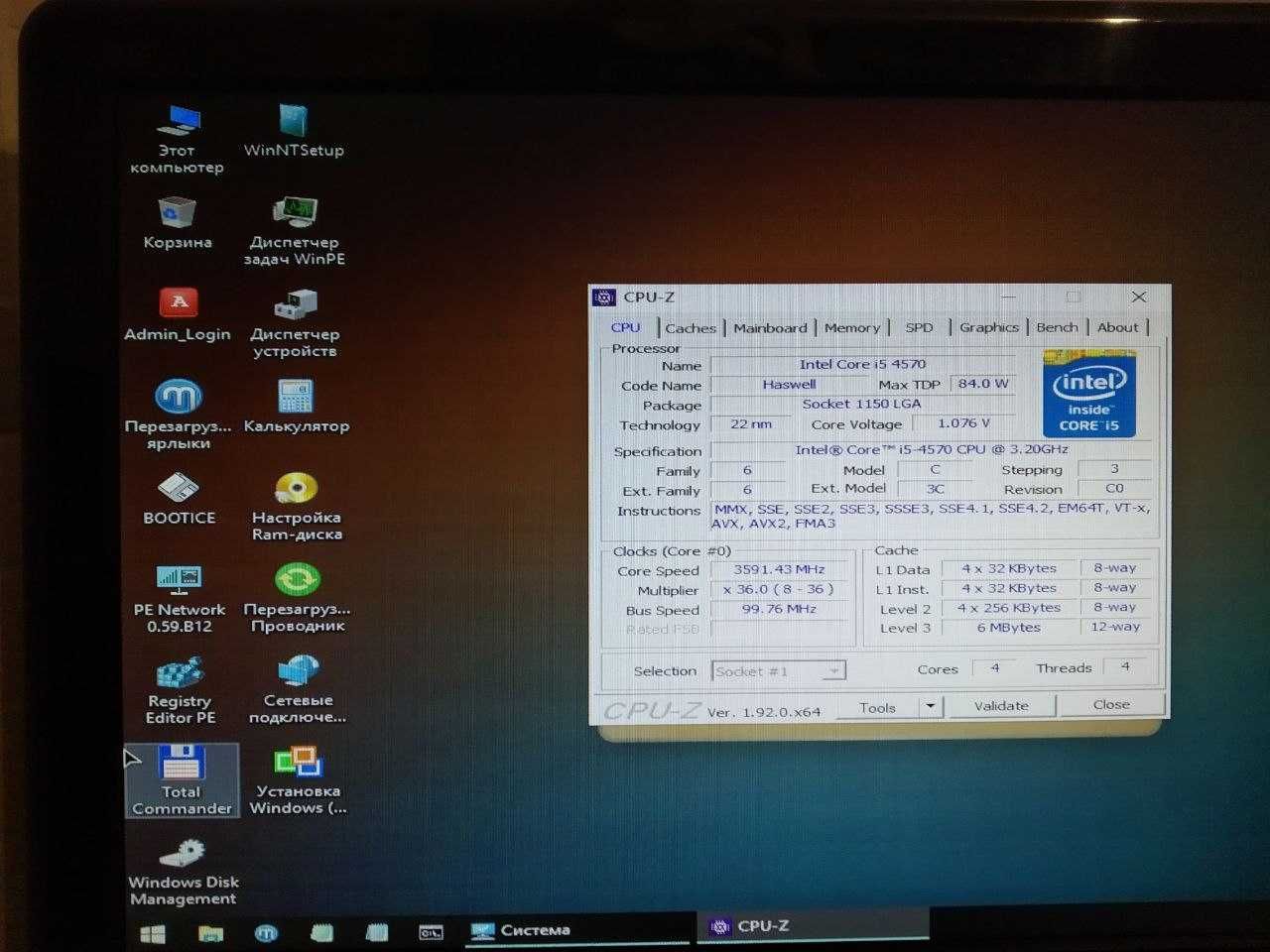Open Настройка Ram-диска desktop icon
1270x952 pixels.
(297, 507)
